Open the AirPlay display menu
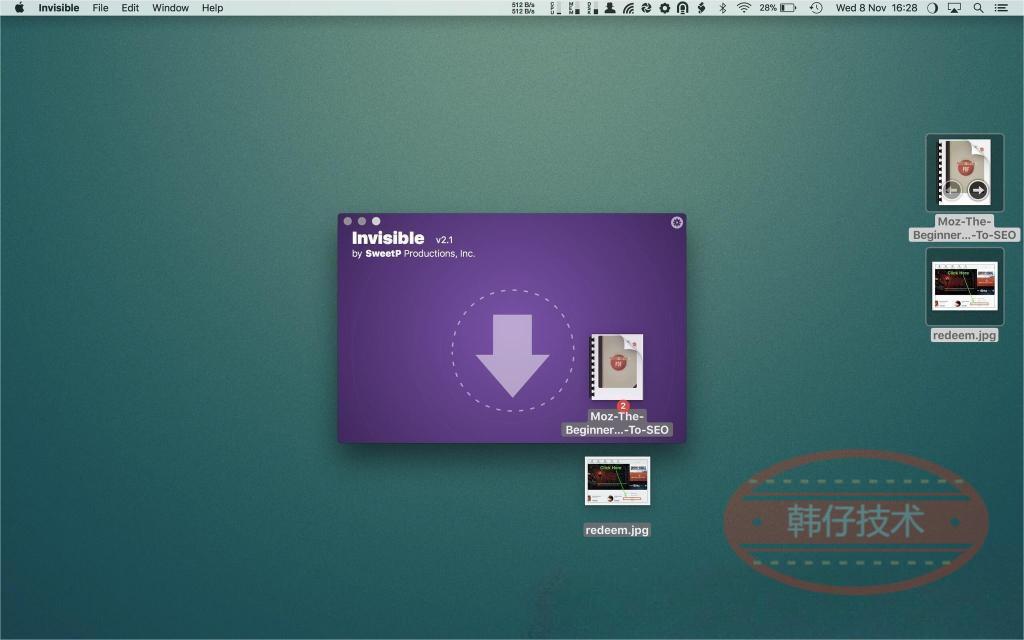The height and width of the screenshot is (640, 1024). [954, 8]
